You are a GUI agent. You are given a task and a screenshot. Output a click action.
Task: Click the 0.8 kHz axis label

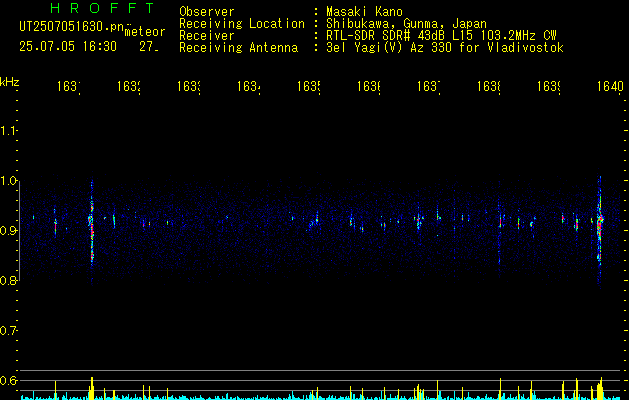8,280
